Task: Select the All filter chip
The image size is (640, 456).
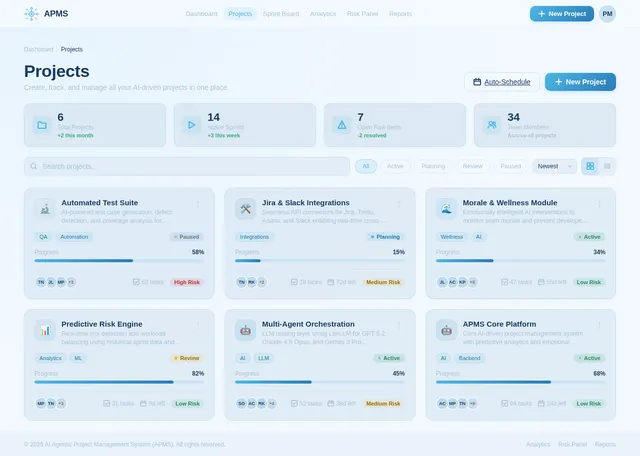Action: [366, 166]
